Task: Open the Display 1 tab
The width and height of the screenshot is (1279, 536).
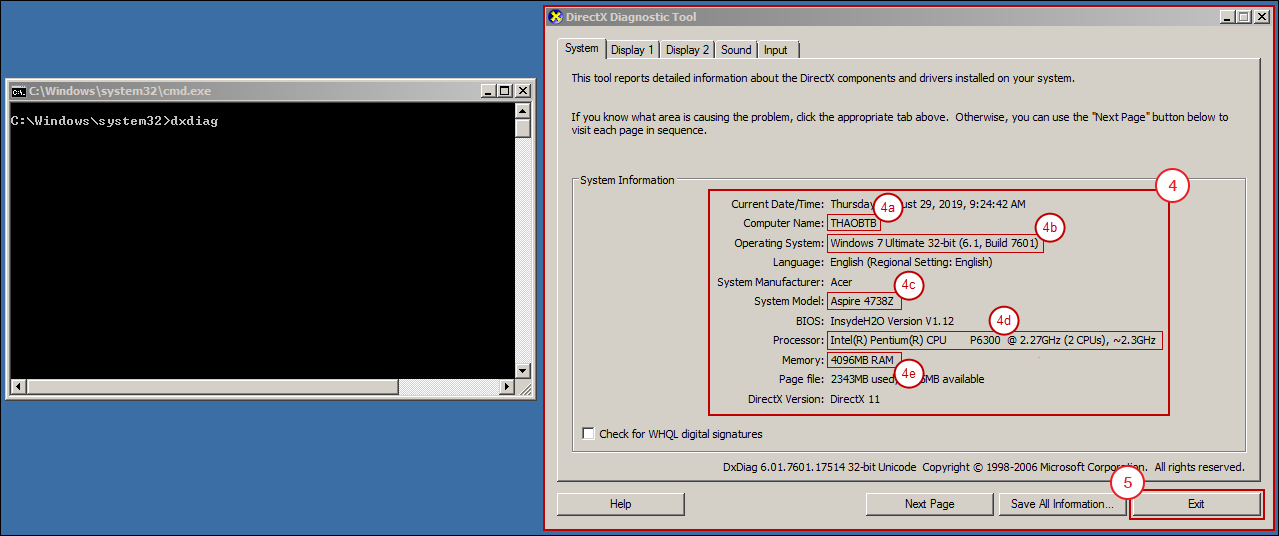Action: pyautogui.click(x=633, y=50)
